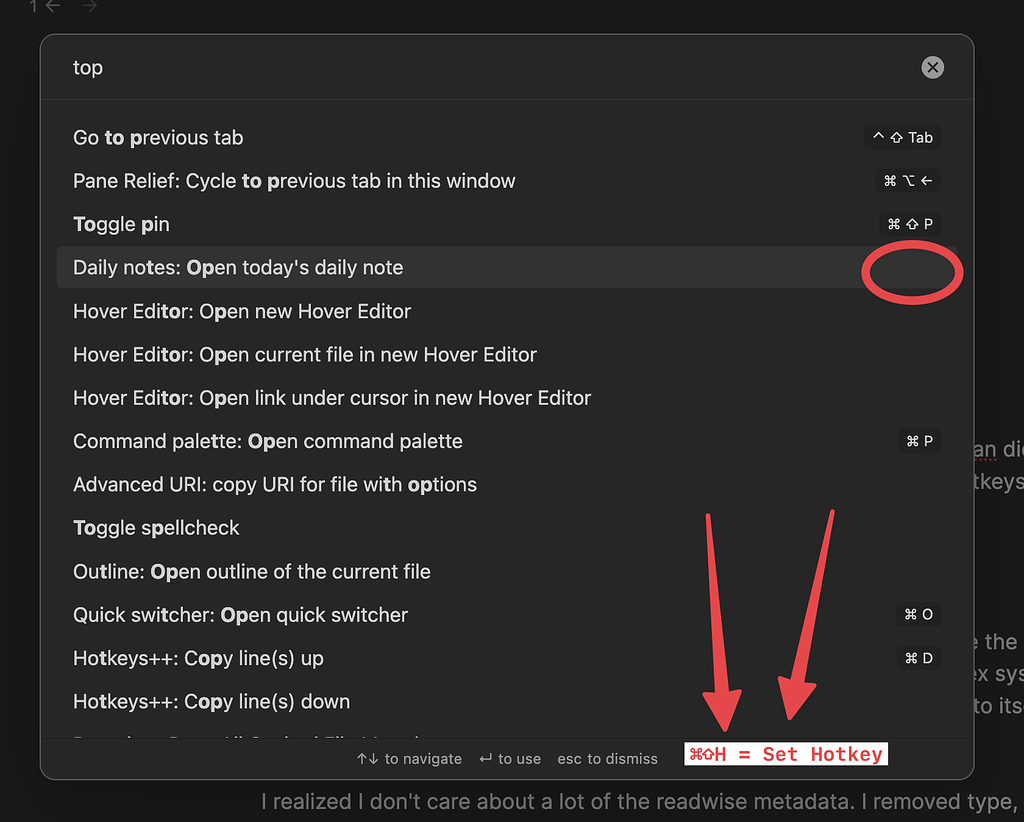Clear the search field using the X icon
This screenshot has height=822, width=1024.
(x=932, y=67)
